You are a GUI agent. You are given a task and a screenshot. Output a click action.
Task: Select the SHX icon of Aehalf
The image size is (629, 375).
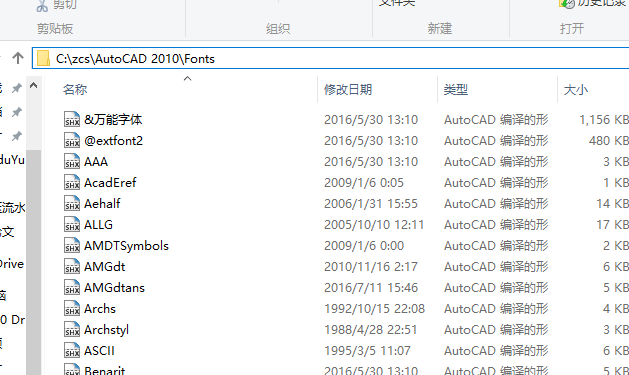click(72, 204)
